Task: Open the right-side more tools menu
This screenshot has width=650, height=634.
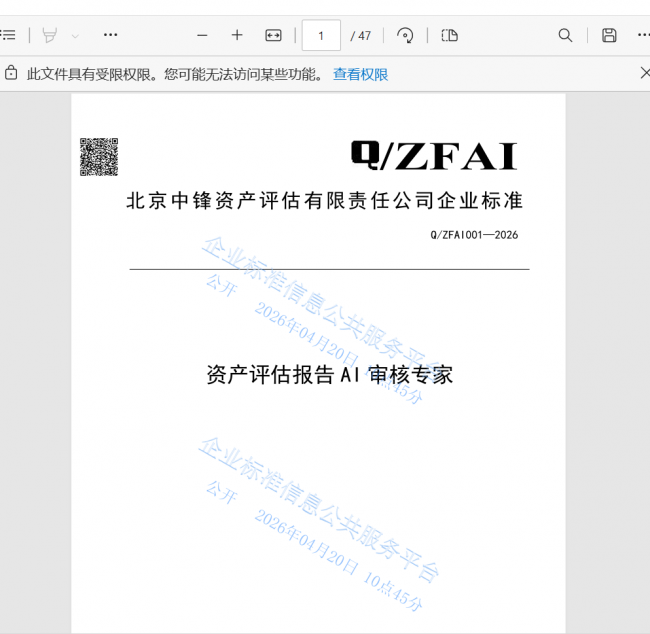Action: pyautogui.click(x=643, y=35)
